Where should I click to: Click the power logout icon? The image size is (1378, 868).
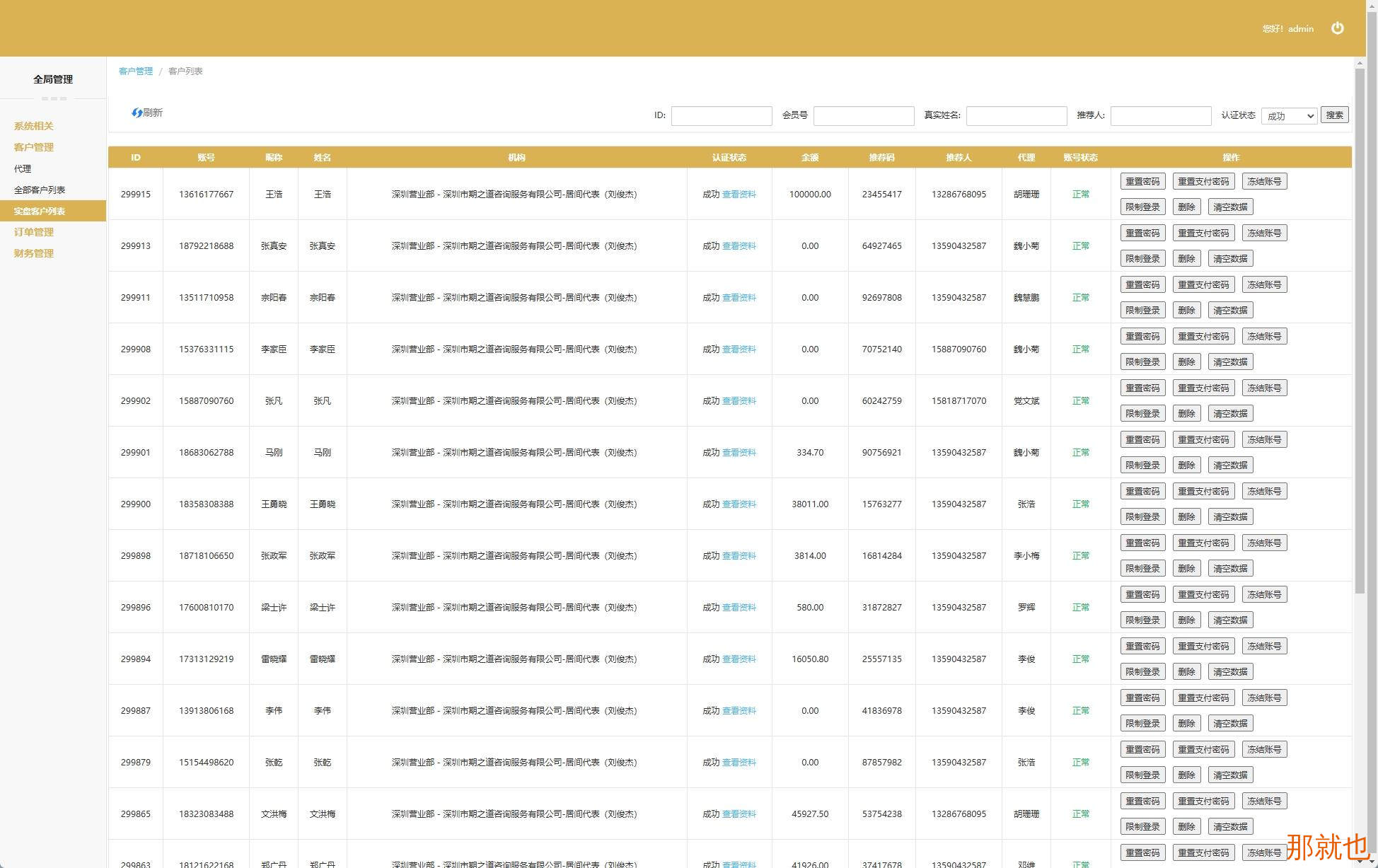tap(1337, 28)
